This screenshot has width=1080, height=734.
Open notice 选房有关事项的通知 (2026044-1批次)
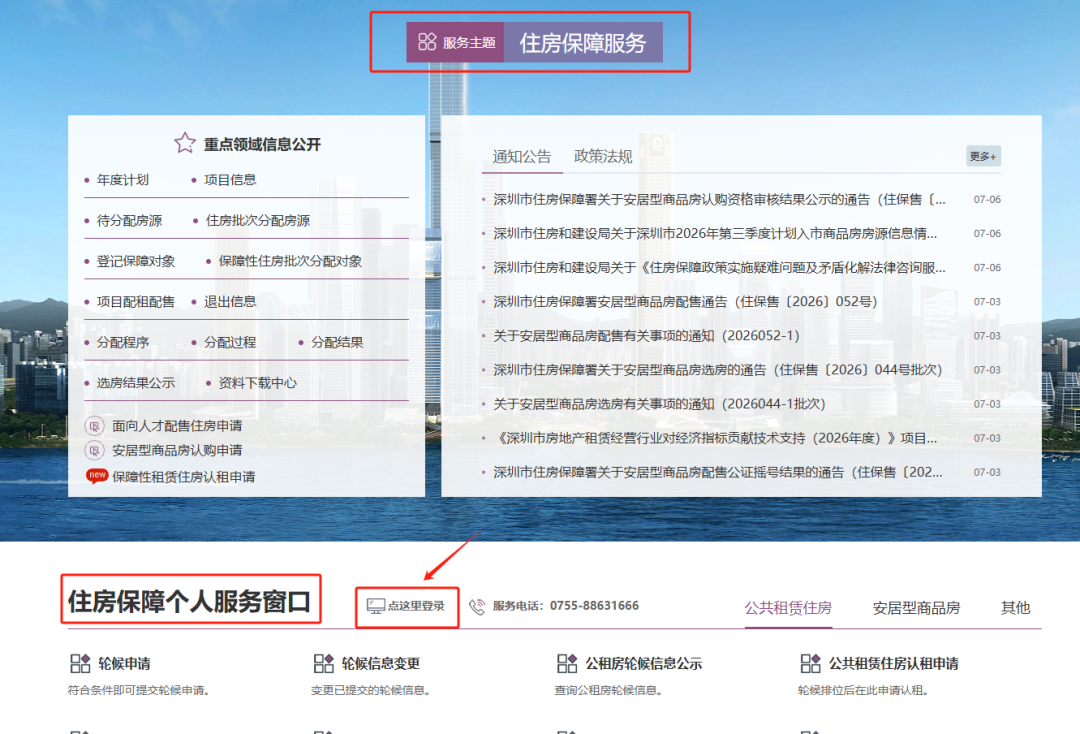pos(659,403)
